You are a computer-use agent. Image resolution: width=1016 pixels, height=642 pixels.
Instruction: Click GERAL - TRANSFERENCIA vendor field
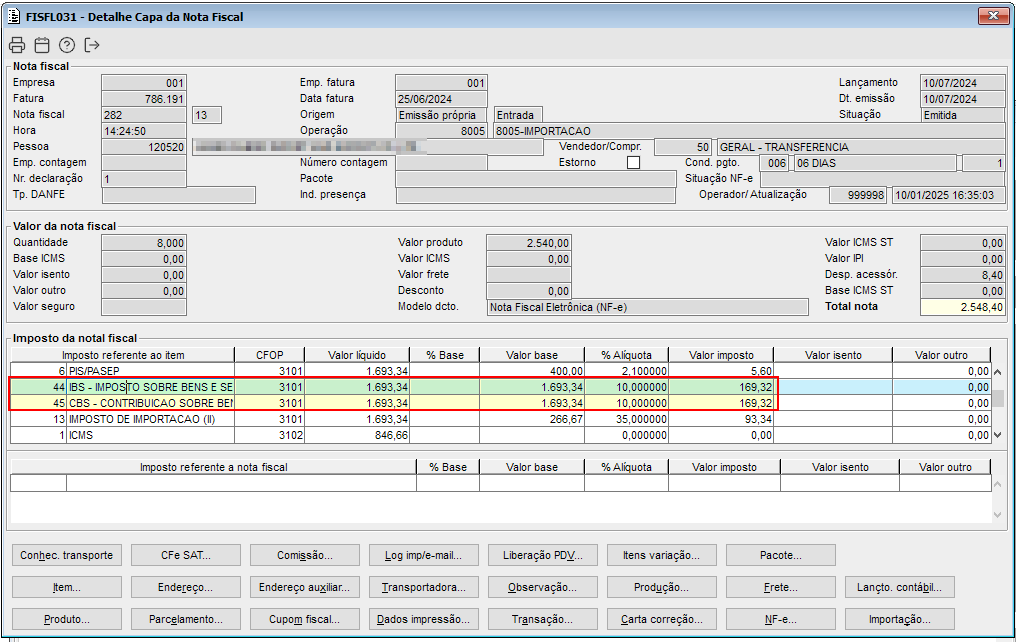861,147
